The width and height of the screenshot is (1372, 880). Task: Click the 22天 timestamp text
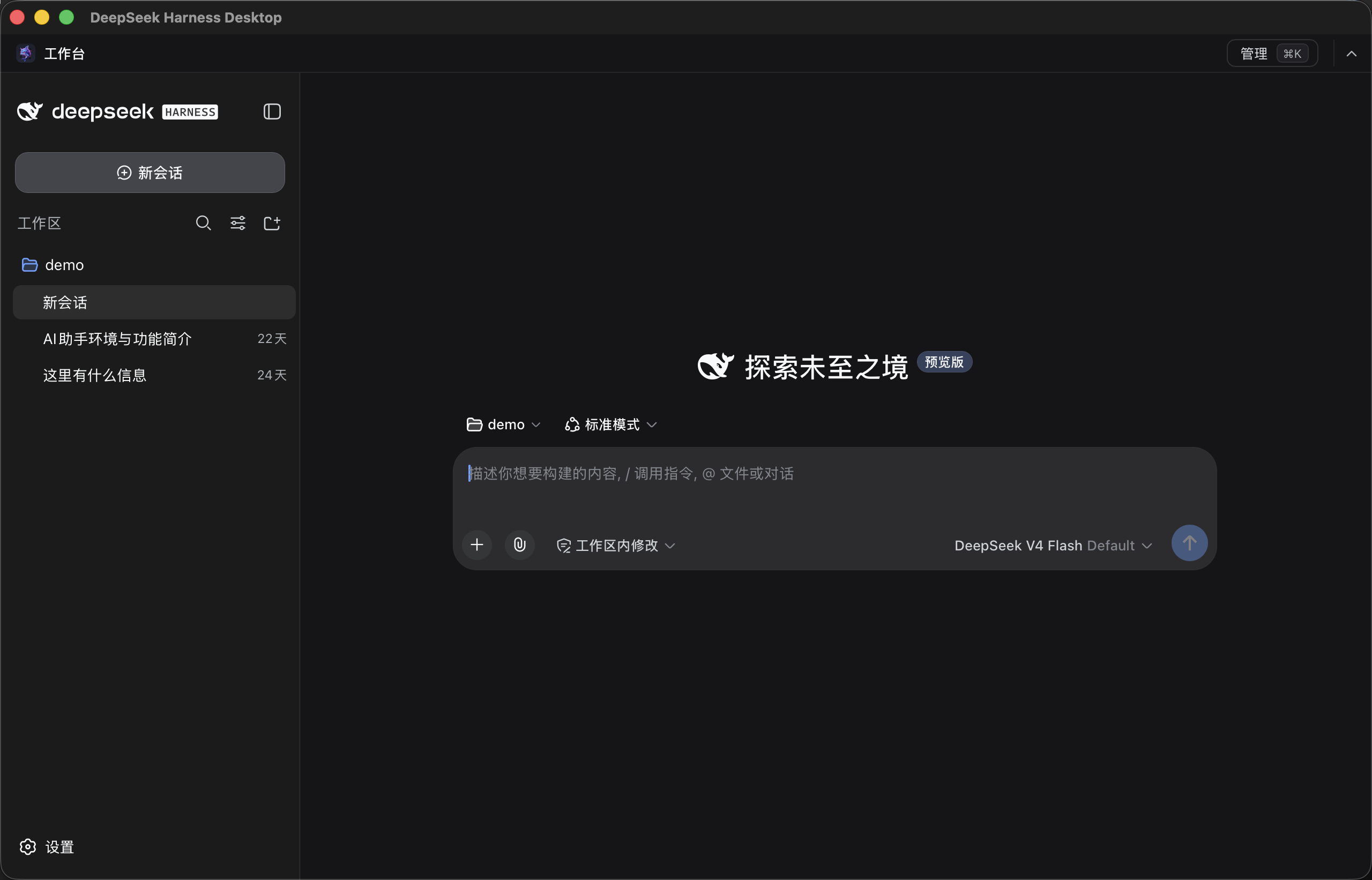click(272, 339)
